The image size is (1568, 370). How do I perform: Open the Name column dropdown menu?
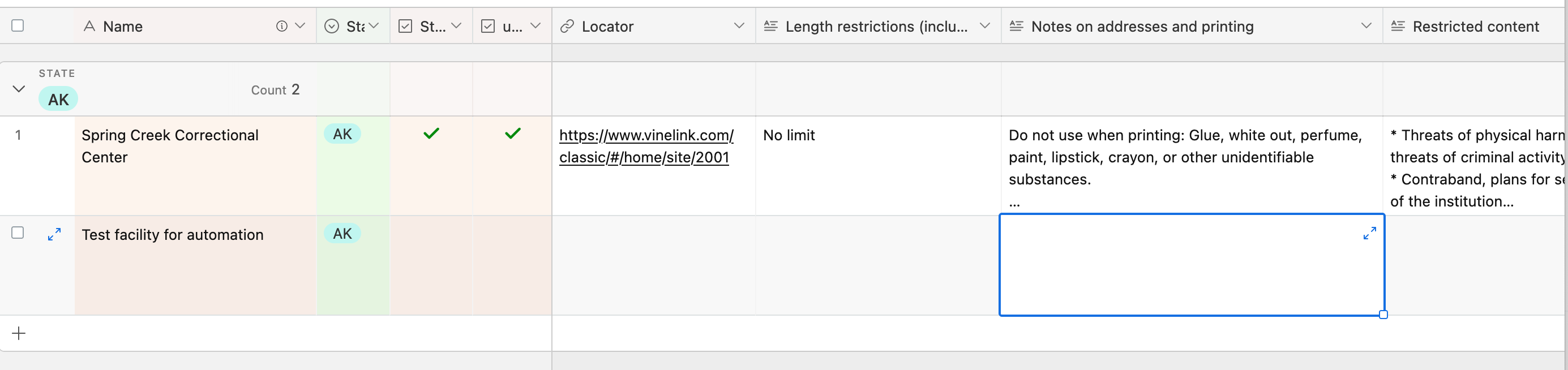click(x=300, y=25)
